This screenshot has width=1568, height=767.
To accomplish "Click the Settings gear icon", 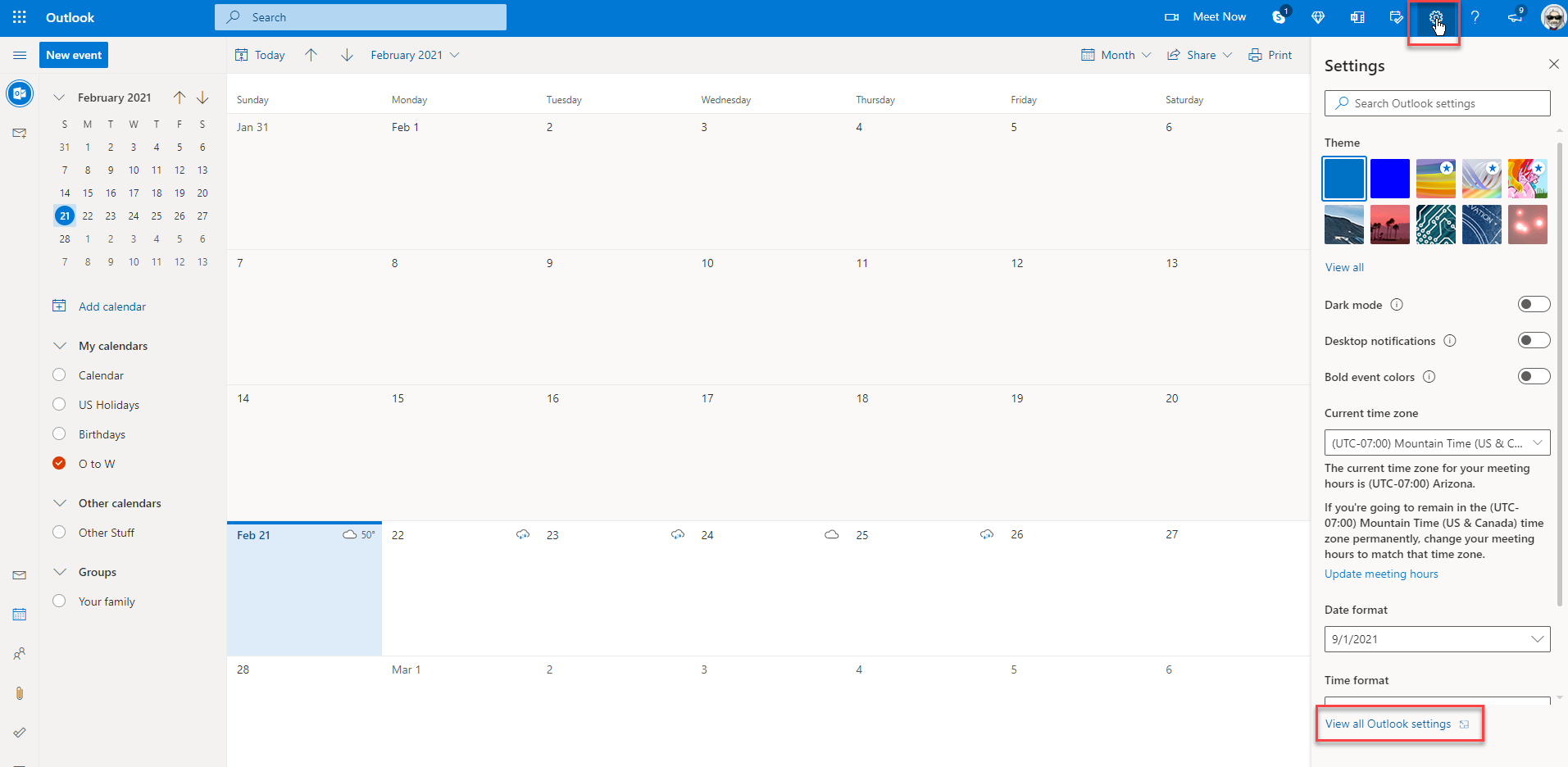I will click(1435, 17).
